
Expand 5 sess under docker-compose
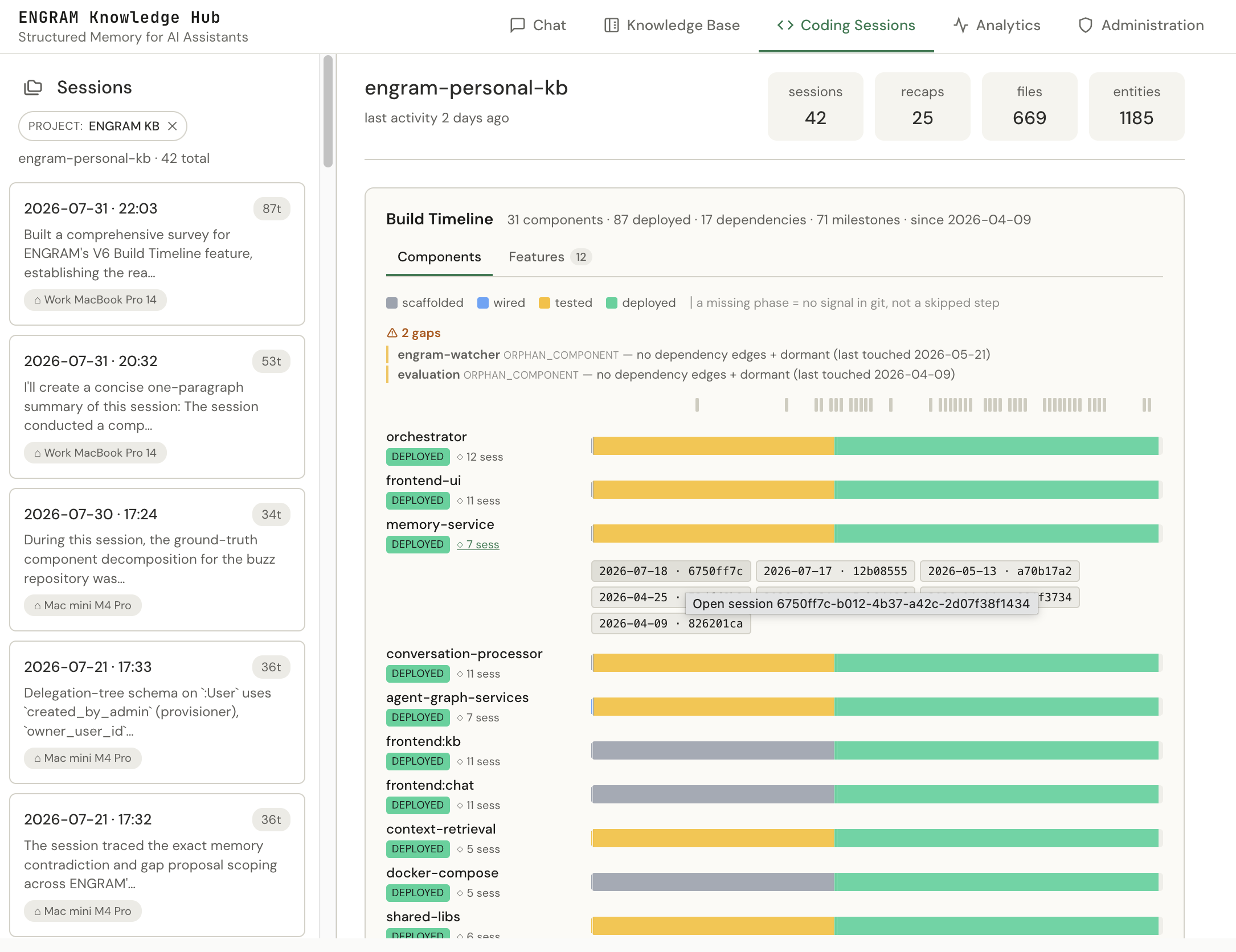coord(478,893)
